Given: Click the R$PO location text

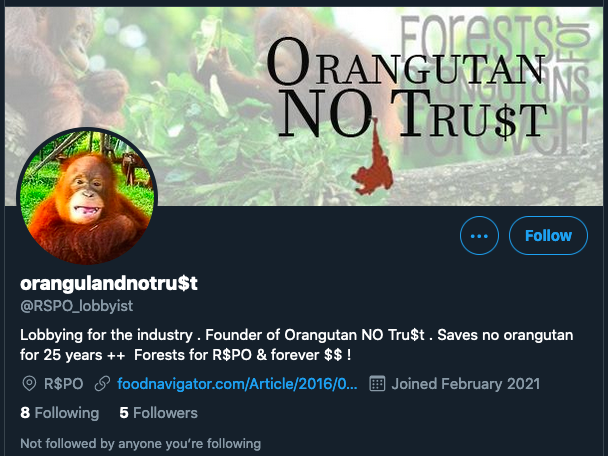Looking at the screenshot, I should [64, 384].
